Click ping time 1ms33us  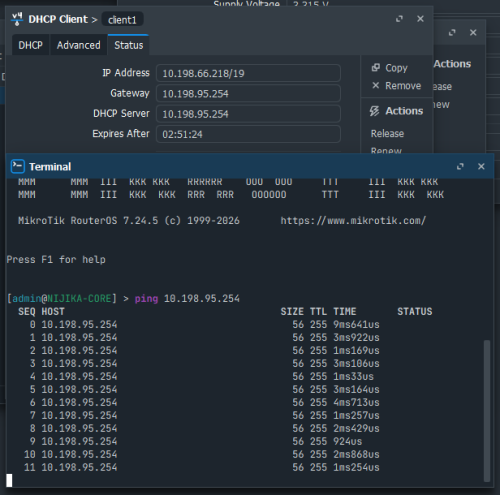(x=353, y=377)
